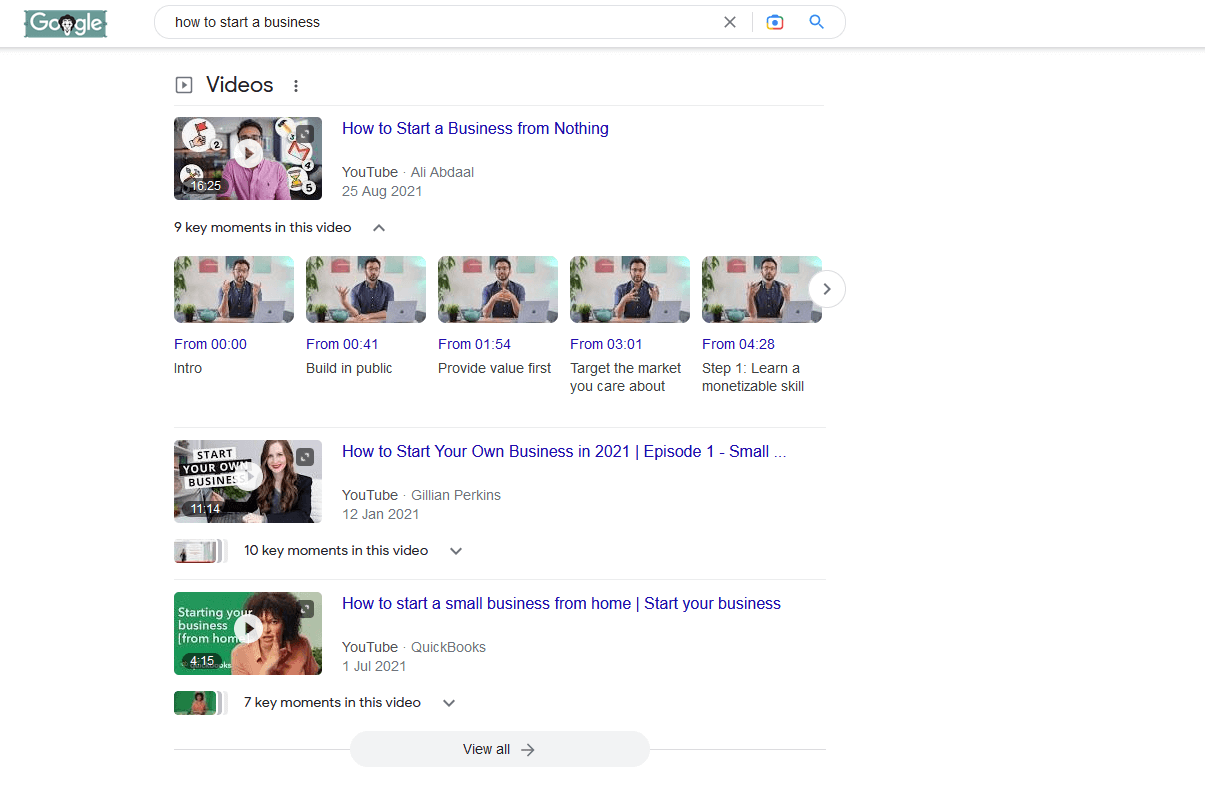Open key moment thumbnail 'Intro'
Image resolution: width=1205 pixels, height=801 pixels.
point(234,289)
